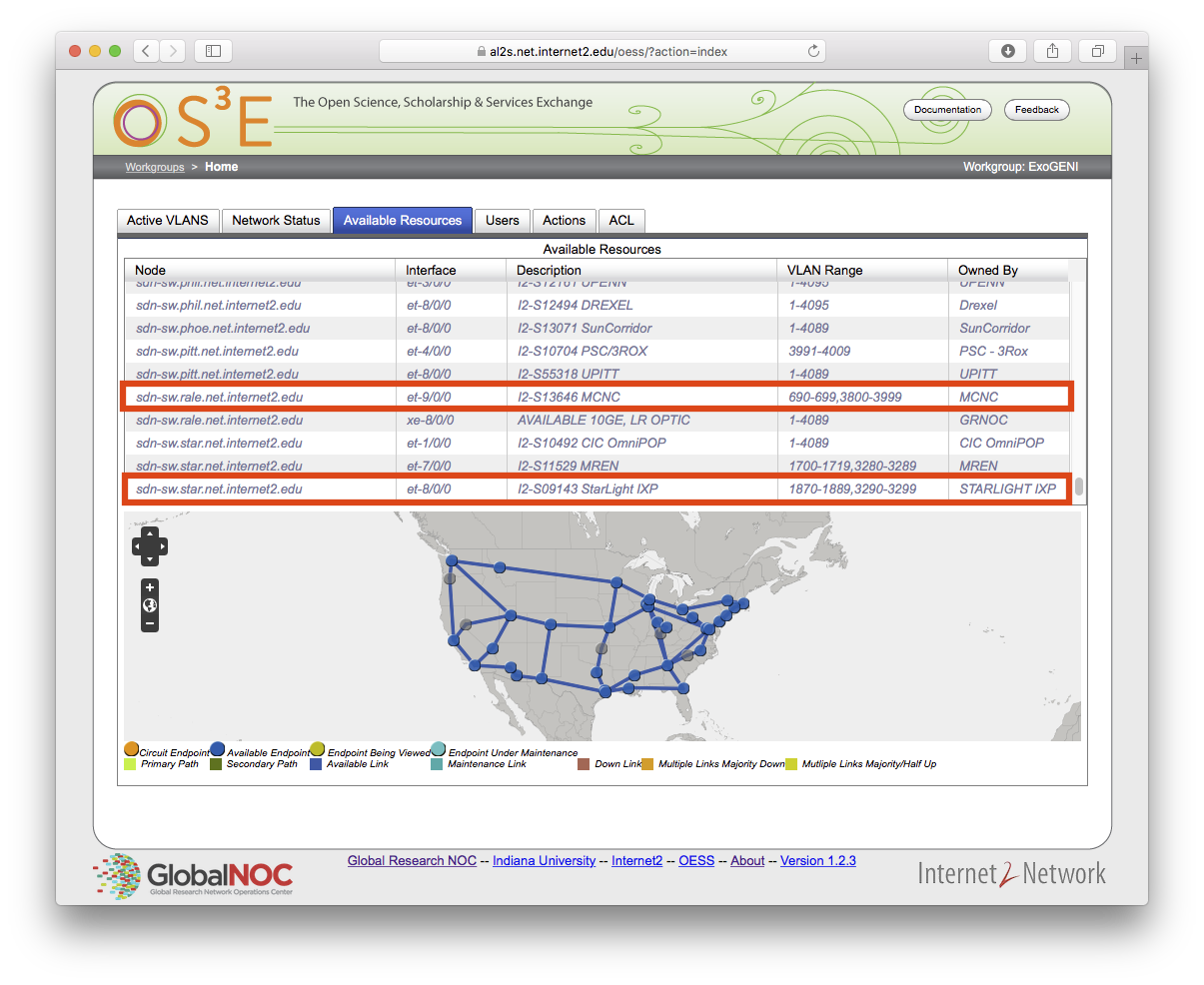Zoom out of the map with minus
Viewport: 1204px width, 985px height.
click(x=150, y=623)
